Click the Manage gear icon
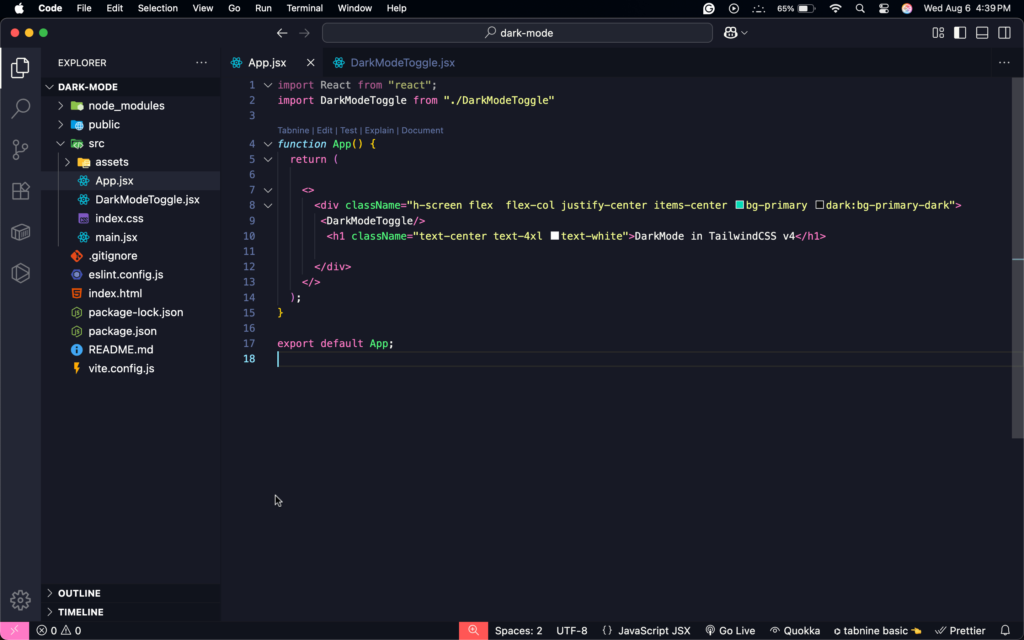 (x=20, y=600)
